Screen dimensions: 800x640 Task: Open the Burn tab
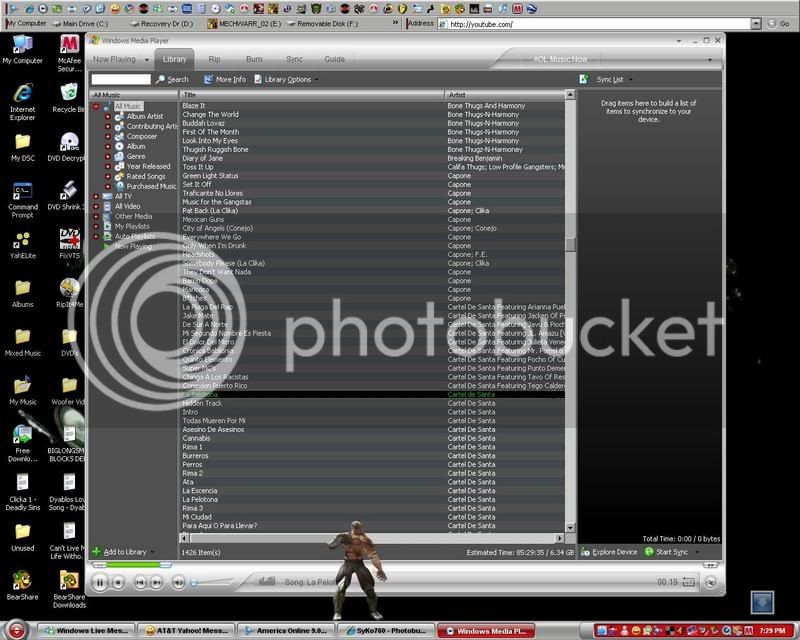point(254,59)
